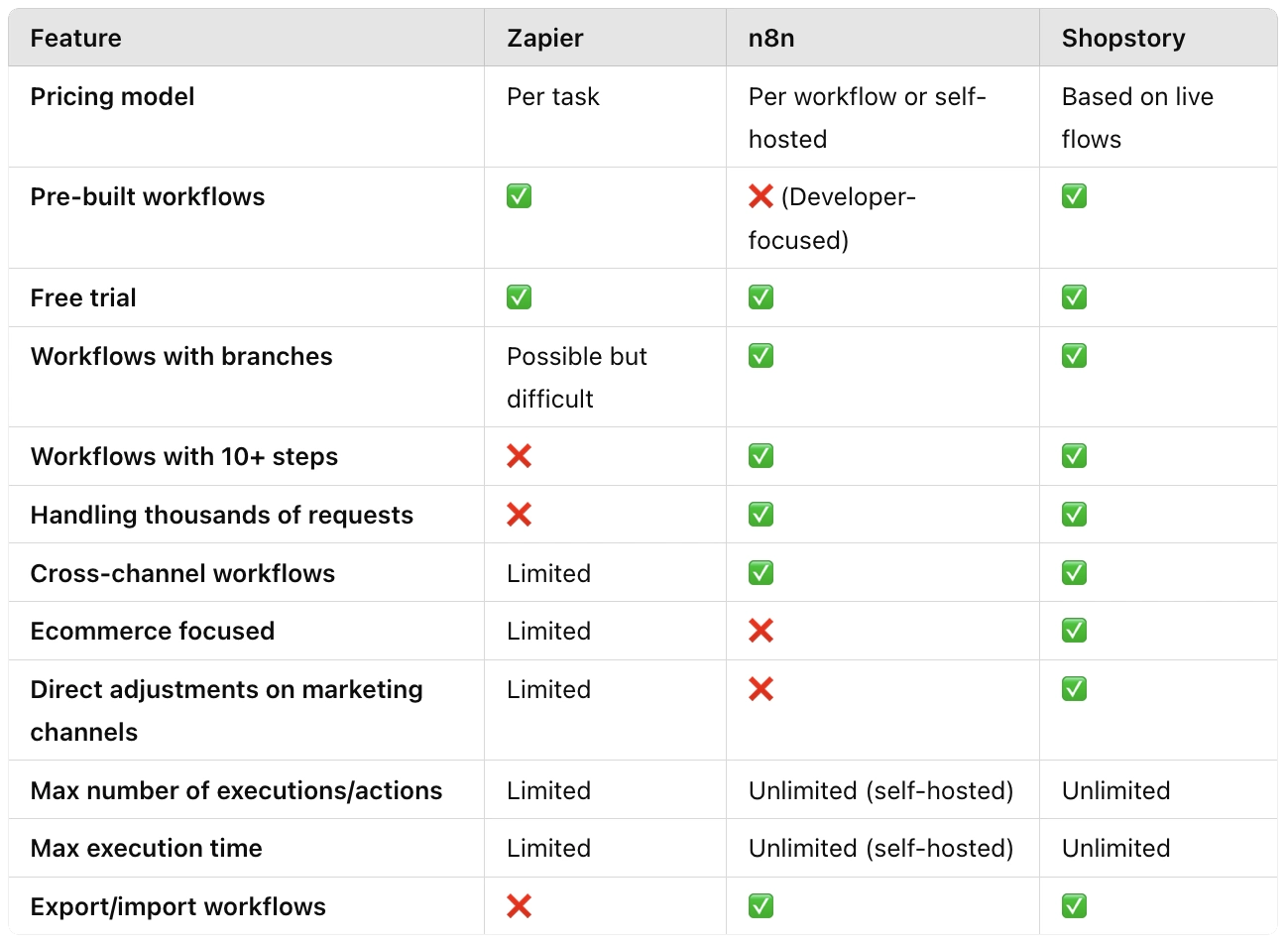The image size is (1288, 942).
Task: Click n8n's red X for Pre-built workflows
Action: point(761,196)
